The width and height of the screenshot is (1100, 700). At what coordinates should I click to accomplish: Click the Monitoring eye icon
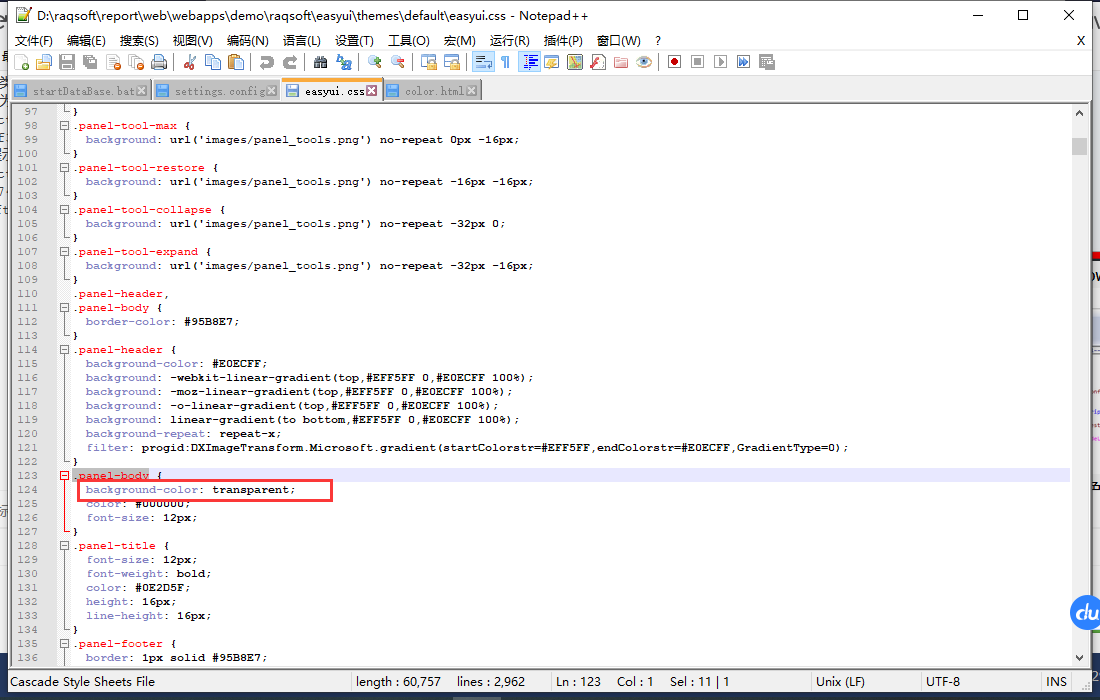point(644,62)
